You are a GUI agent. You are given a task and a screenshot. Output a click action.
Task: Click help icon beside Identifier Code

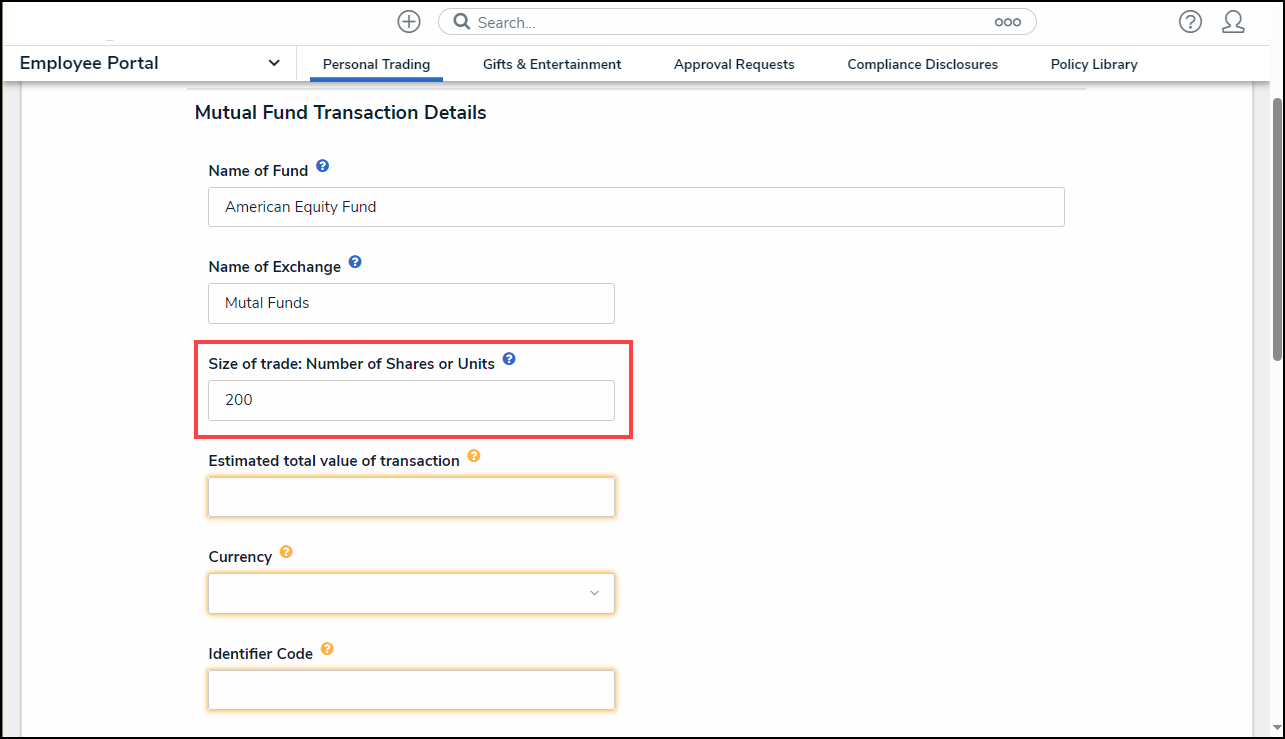click(327, 649)
